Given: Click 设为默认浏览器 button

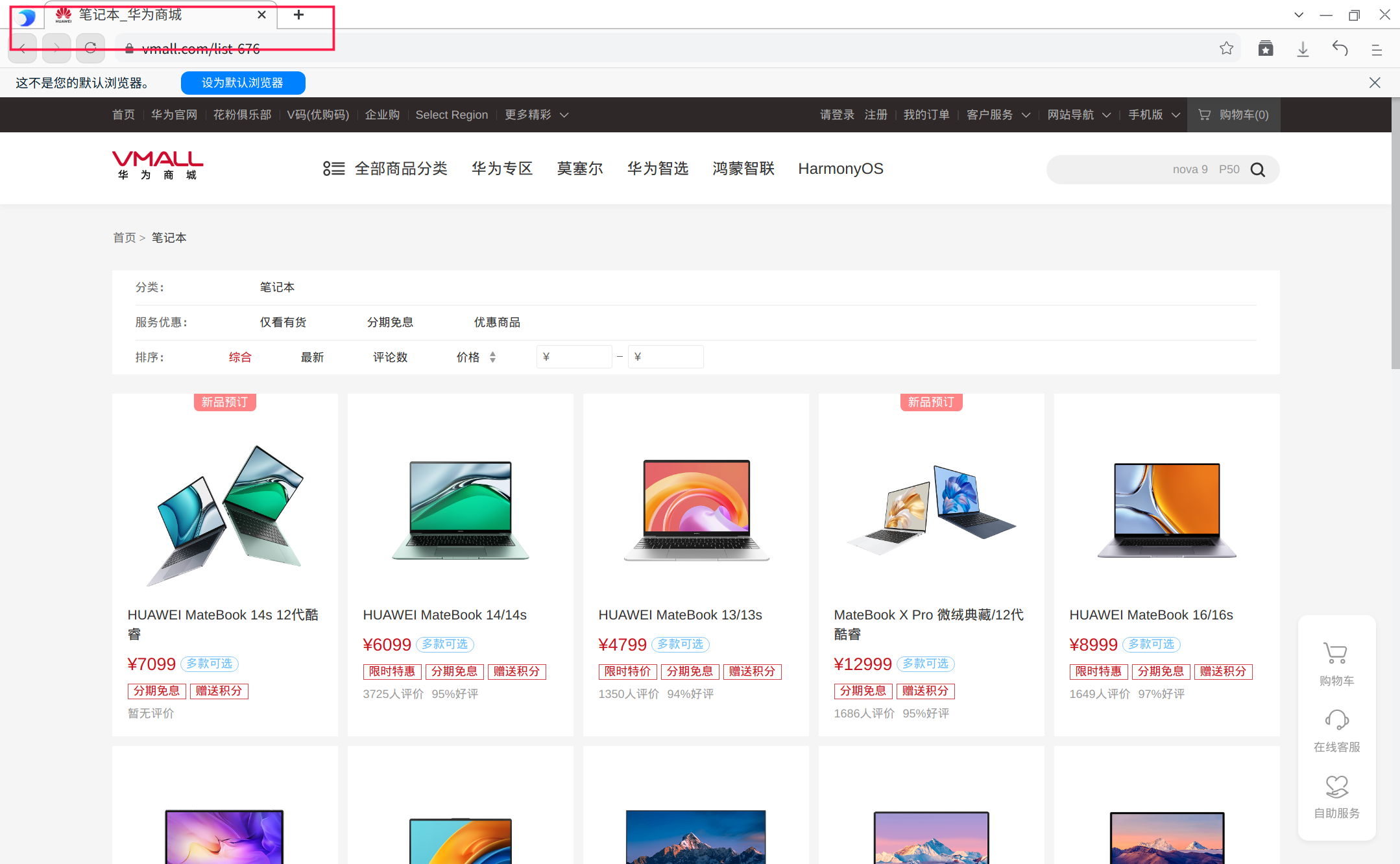Looking at the screenshot, I should click(x=243, y=83).
